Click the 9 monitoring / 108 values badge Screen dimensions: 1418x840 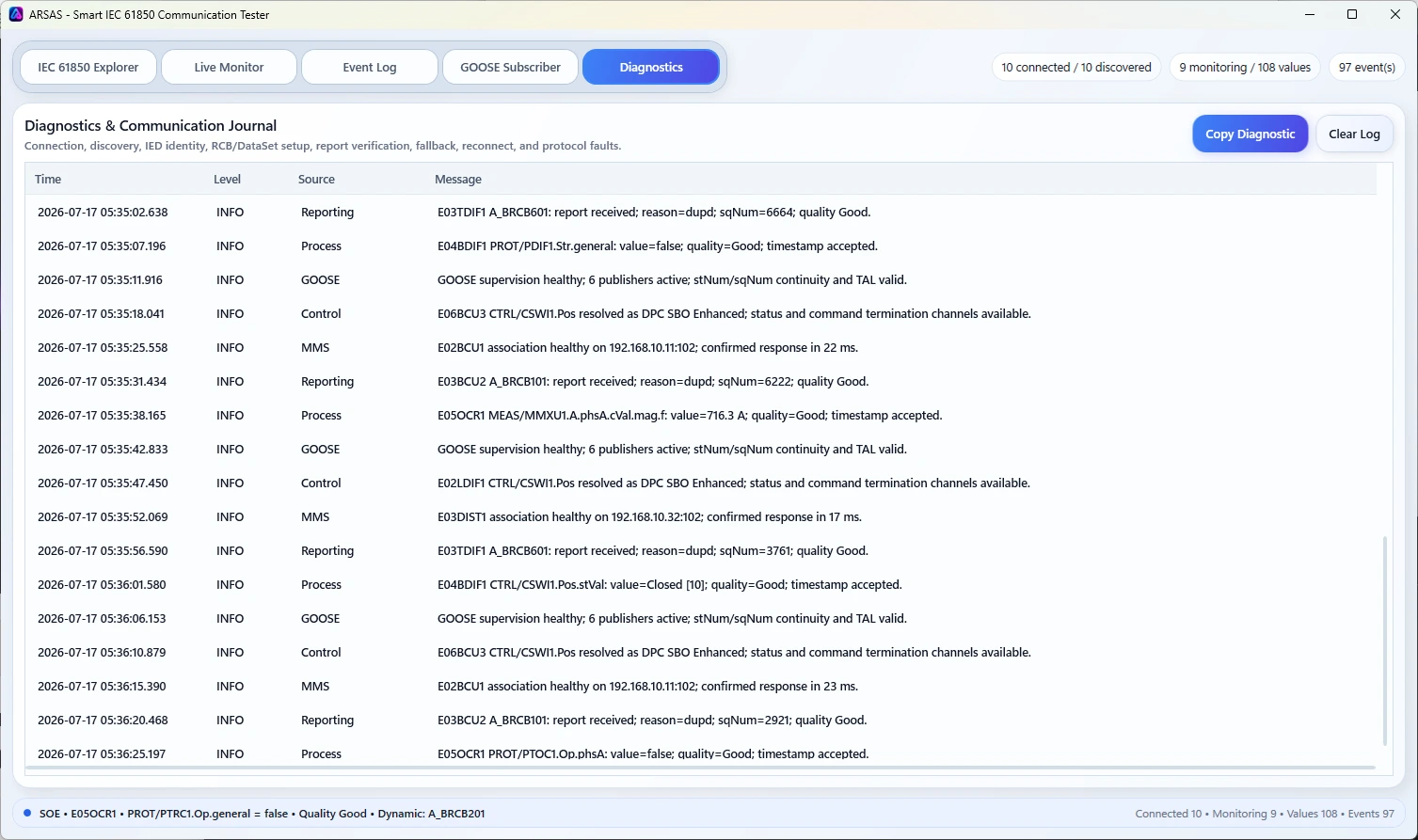[1245, 68]
